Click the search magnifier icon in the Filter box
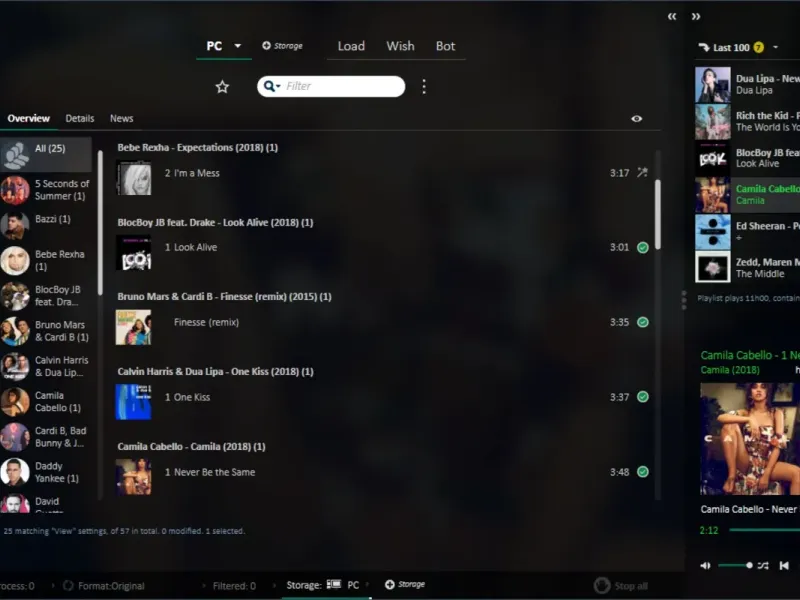The image size is (800, 600). click(x=269, y=86)
